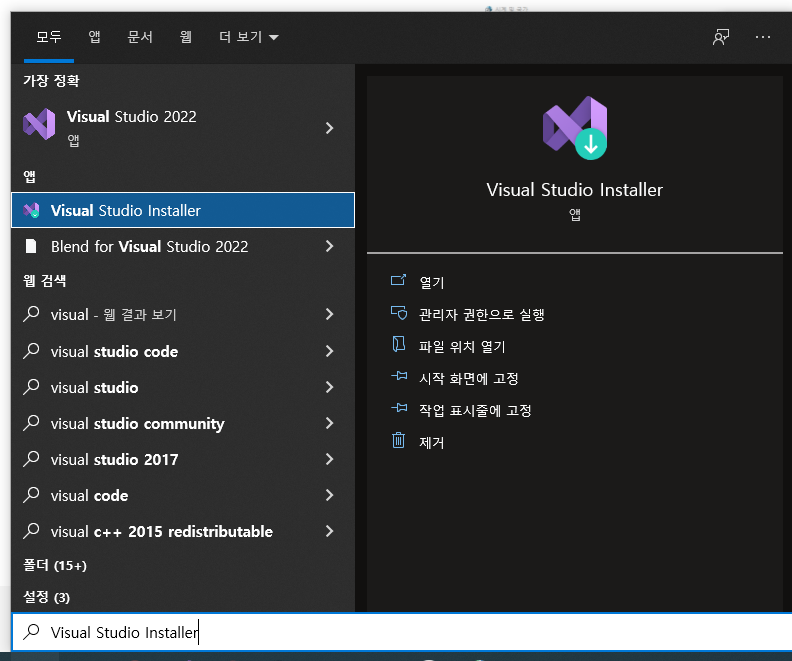
Task: Click the pin icon for 시작 화면에 고정
Action: (x=399, y=376)
